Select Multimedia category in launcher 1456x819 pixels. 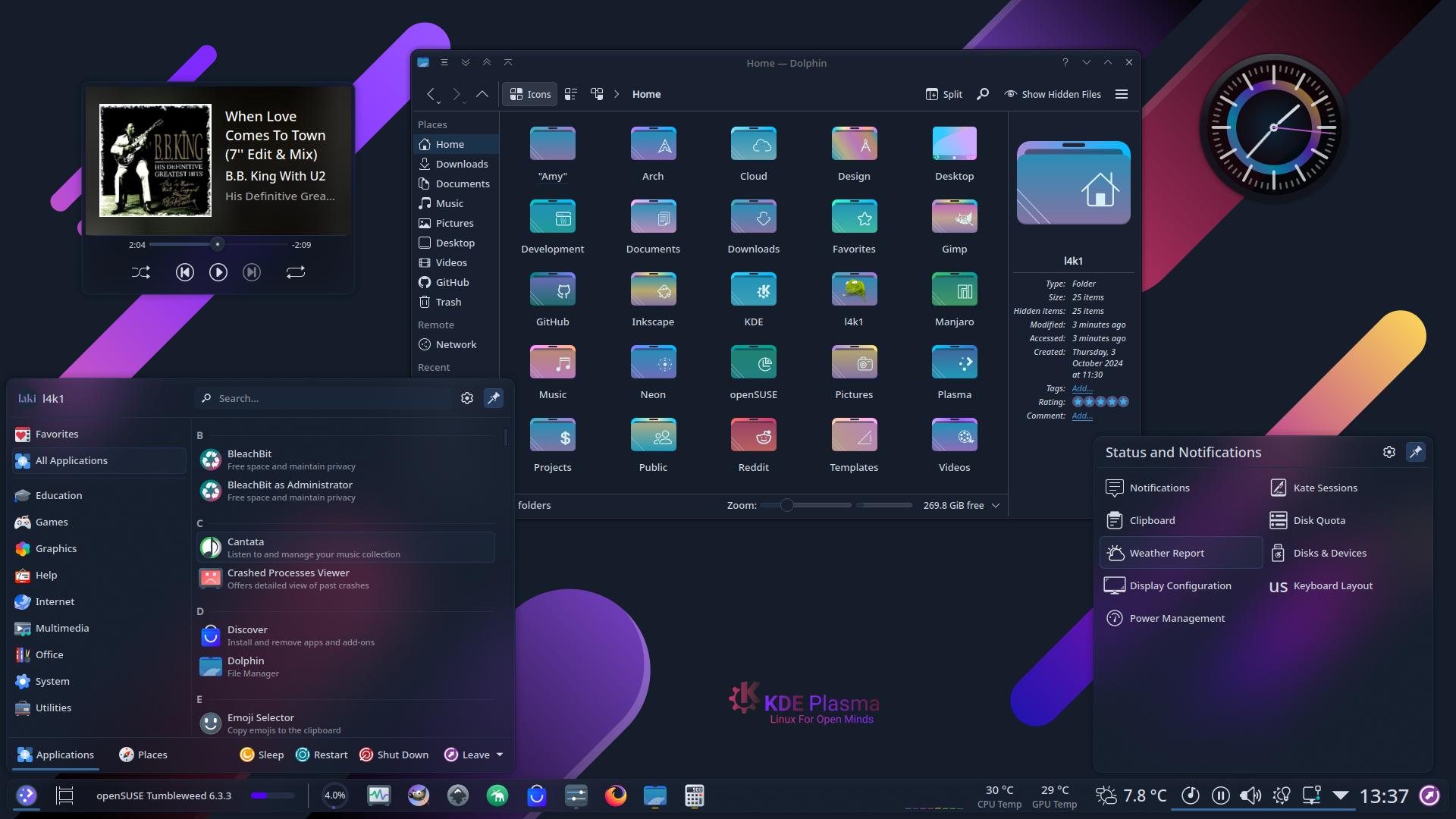coord(99,629)
